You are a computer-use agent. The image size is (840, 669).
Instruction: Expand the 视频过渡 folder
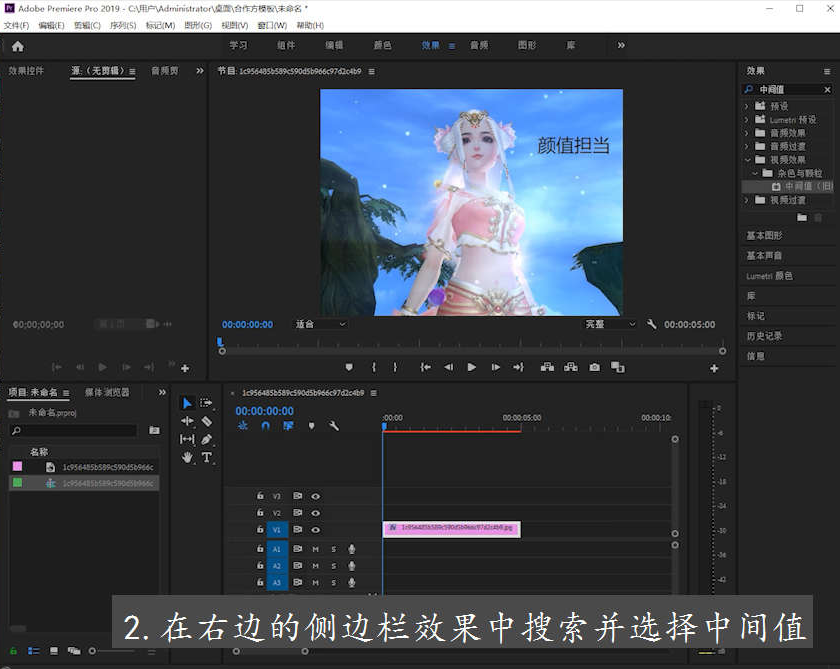pyautogui.click(x=747, y=200)
